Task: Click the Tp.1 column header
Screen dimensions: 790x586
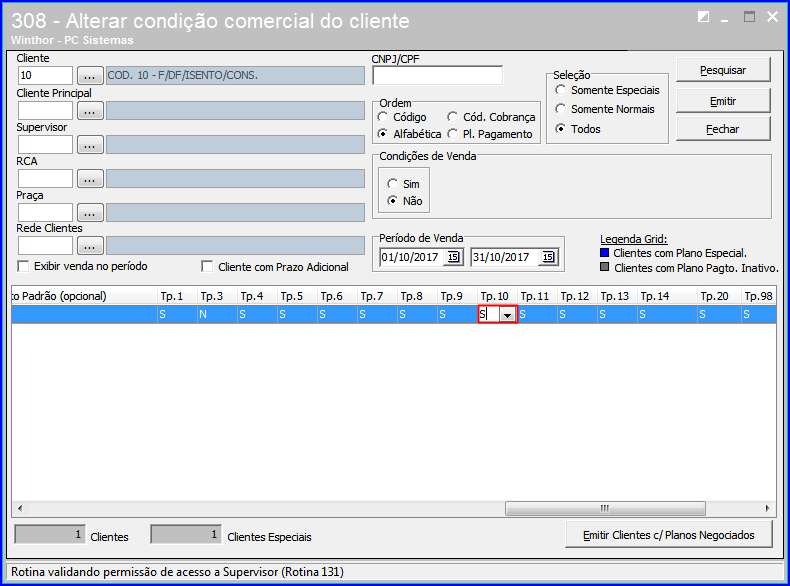Action: click(x=177, y=296)
